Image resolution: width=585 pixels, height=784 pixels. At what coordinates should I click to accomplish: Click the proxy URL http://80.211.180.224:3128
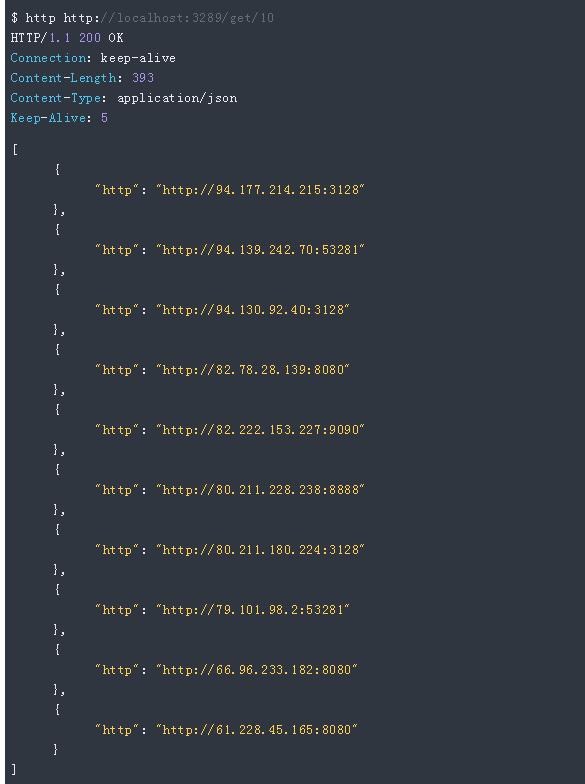tap(260, 550)
